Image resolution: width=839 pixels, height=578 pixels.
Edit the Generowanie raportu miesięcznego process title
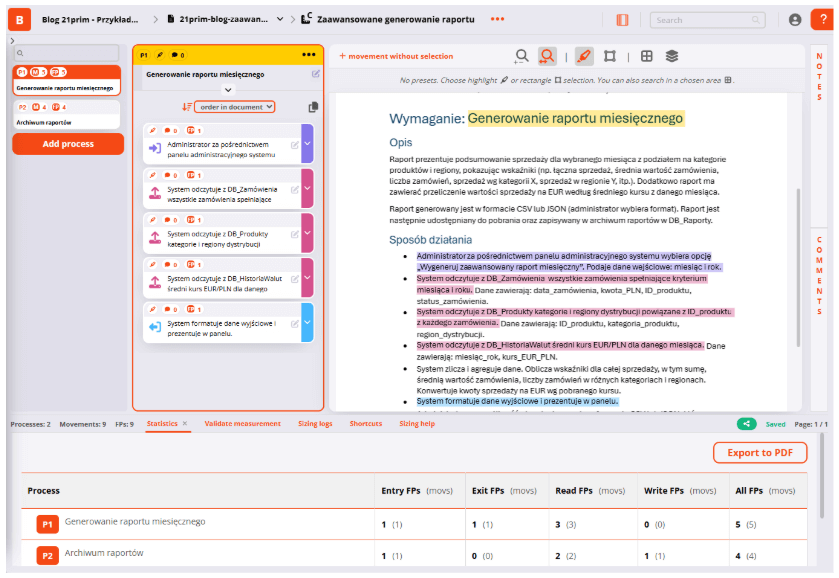pyautogui.click(x=316, y=74)
